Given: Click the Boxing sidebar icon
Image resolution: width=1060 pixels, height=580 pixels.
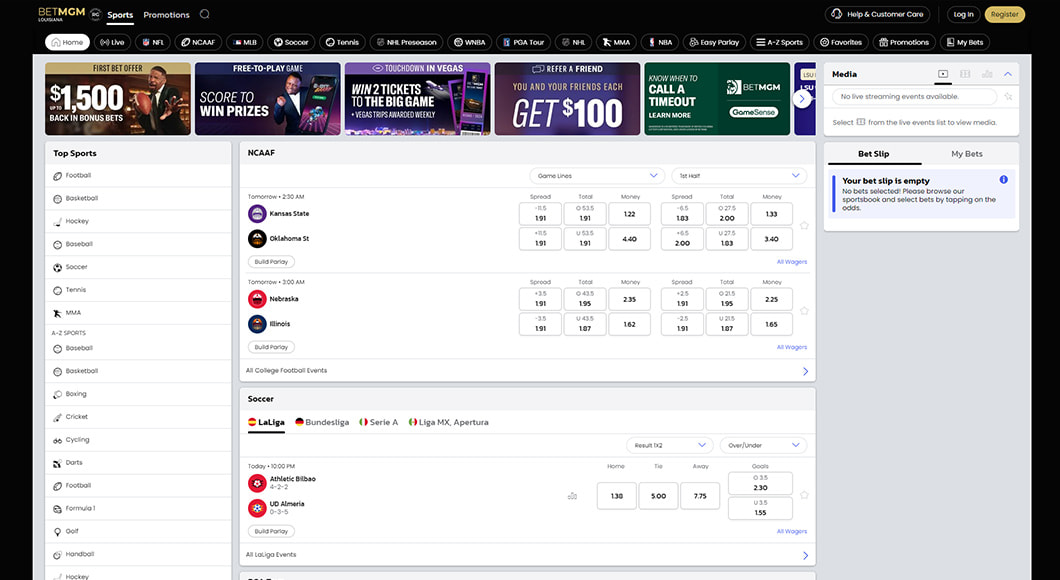Looking at the screenshot, I should click(57, 394).
